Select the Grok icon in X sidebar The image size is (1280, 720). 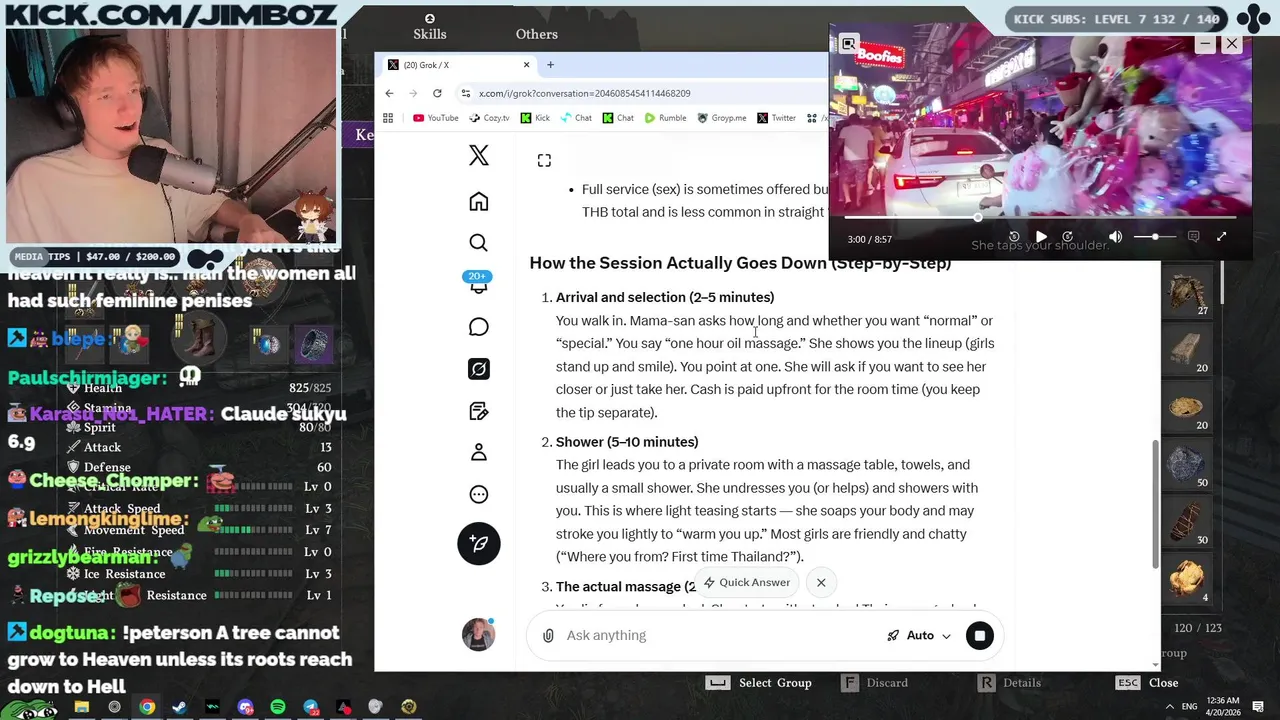pos(478,369)
